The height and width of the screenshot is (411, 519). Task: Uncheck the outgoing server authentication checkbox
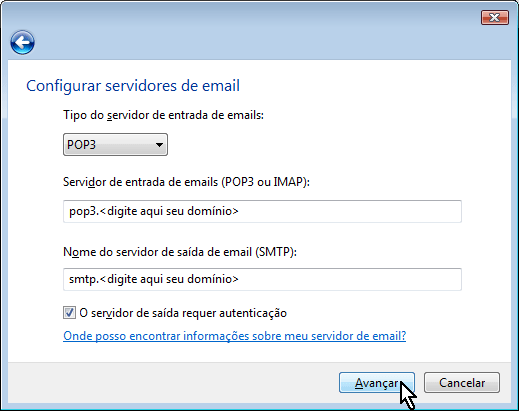[69, 313]
